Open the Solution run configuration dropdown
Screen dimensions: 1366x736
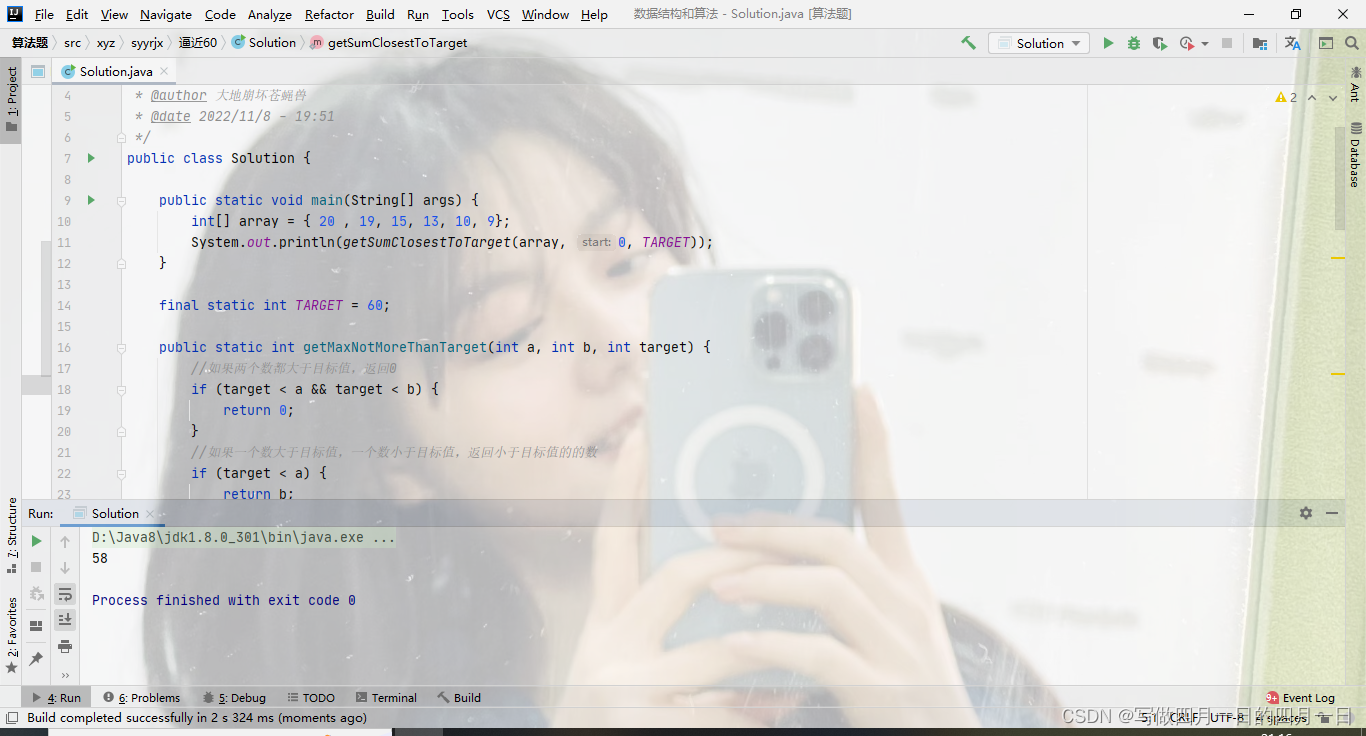[1039, 43]
